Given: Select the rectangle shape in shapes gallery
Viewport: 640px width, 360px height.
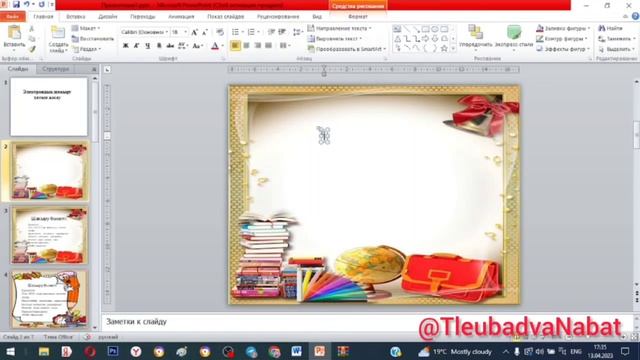Looking at the screenshot, I should [425, 29].
